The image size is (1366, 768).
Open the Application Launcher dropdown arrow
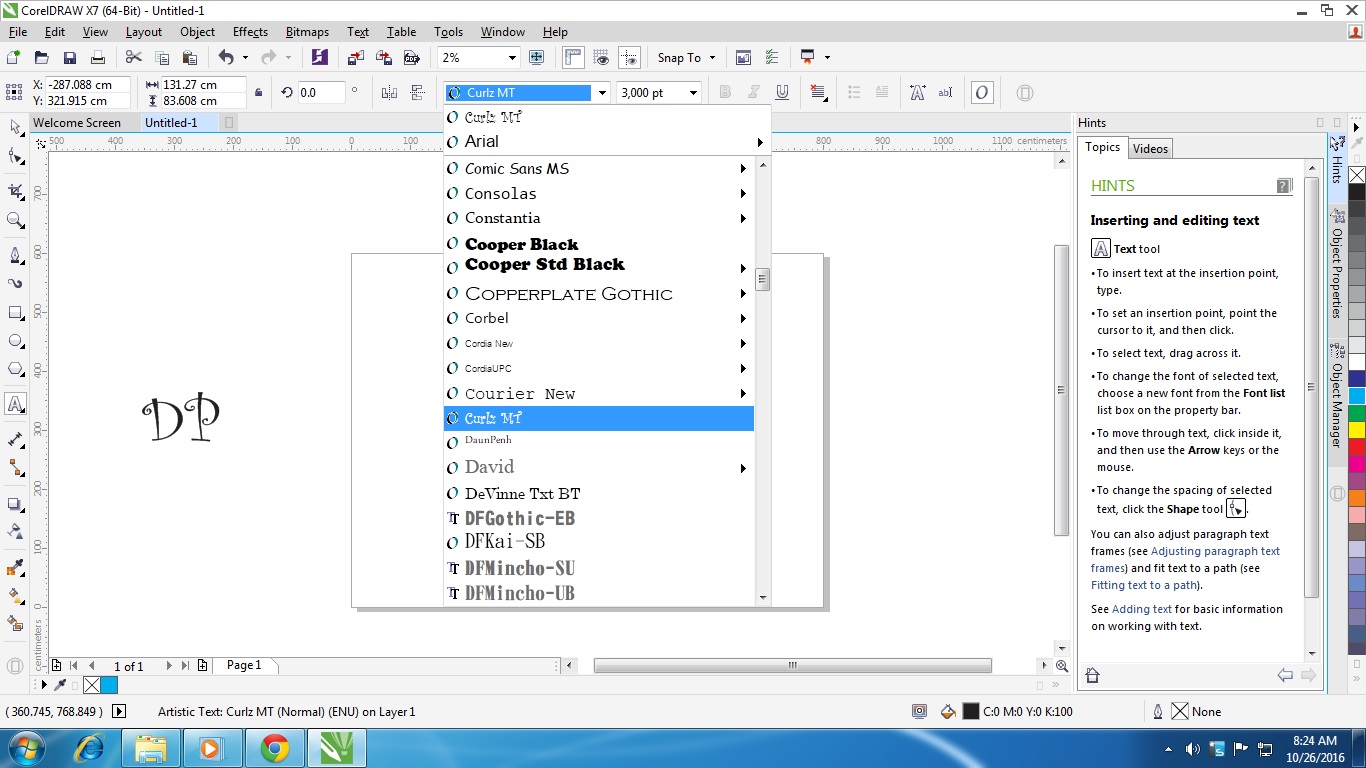(x=827, y=58)
